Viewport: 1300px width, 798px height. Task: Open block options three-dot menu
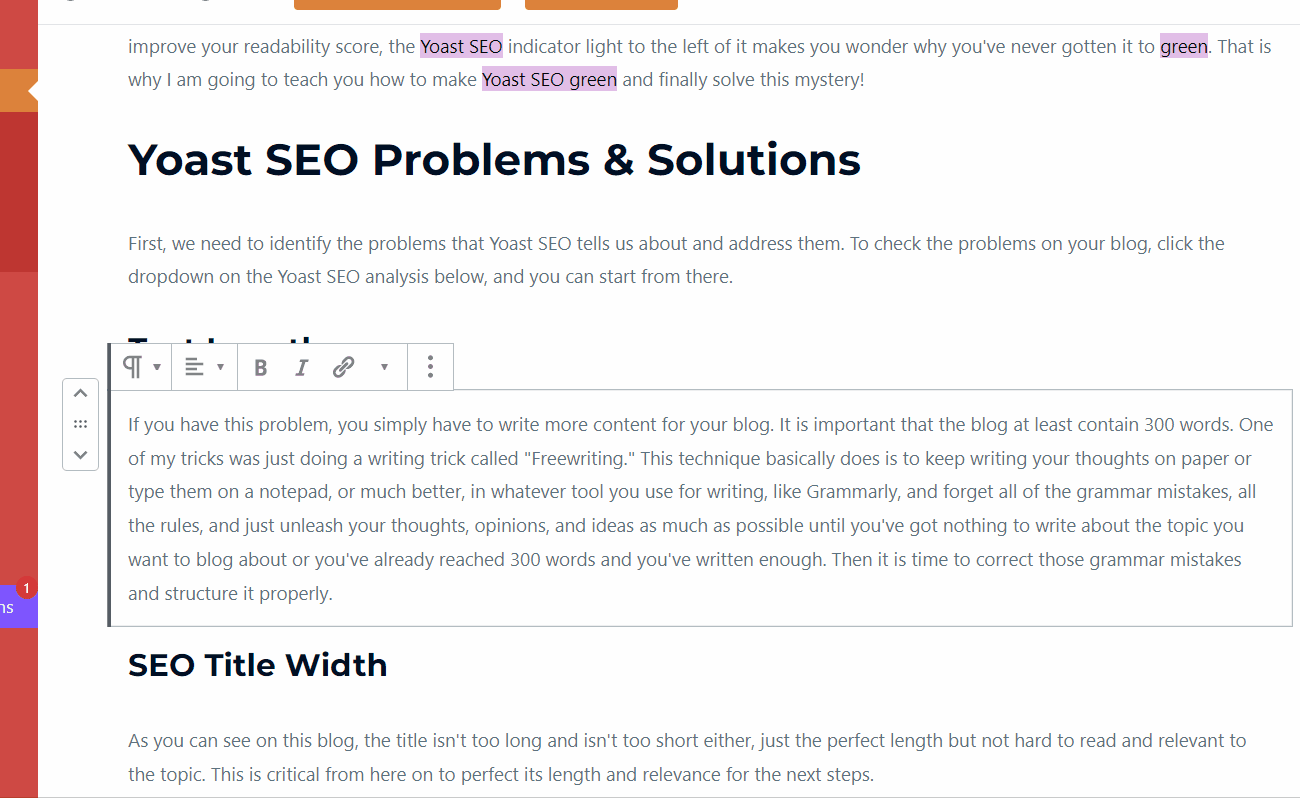[x=430, y=367]
